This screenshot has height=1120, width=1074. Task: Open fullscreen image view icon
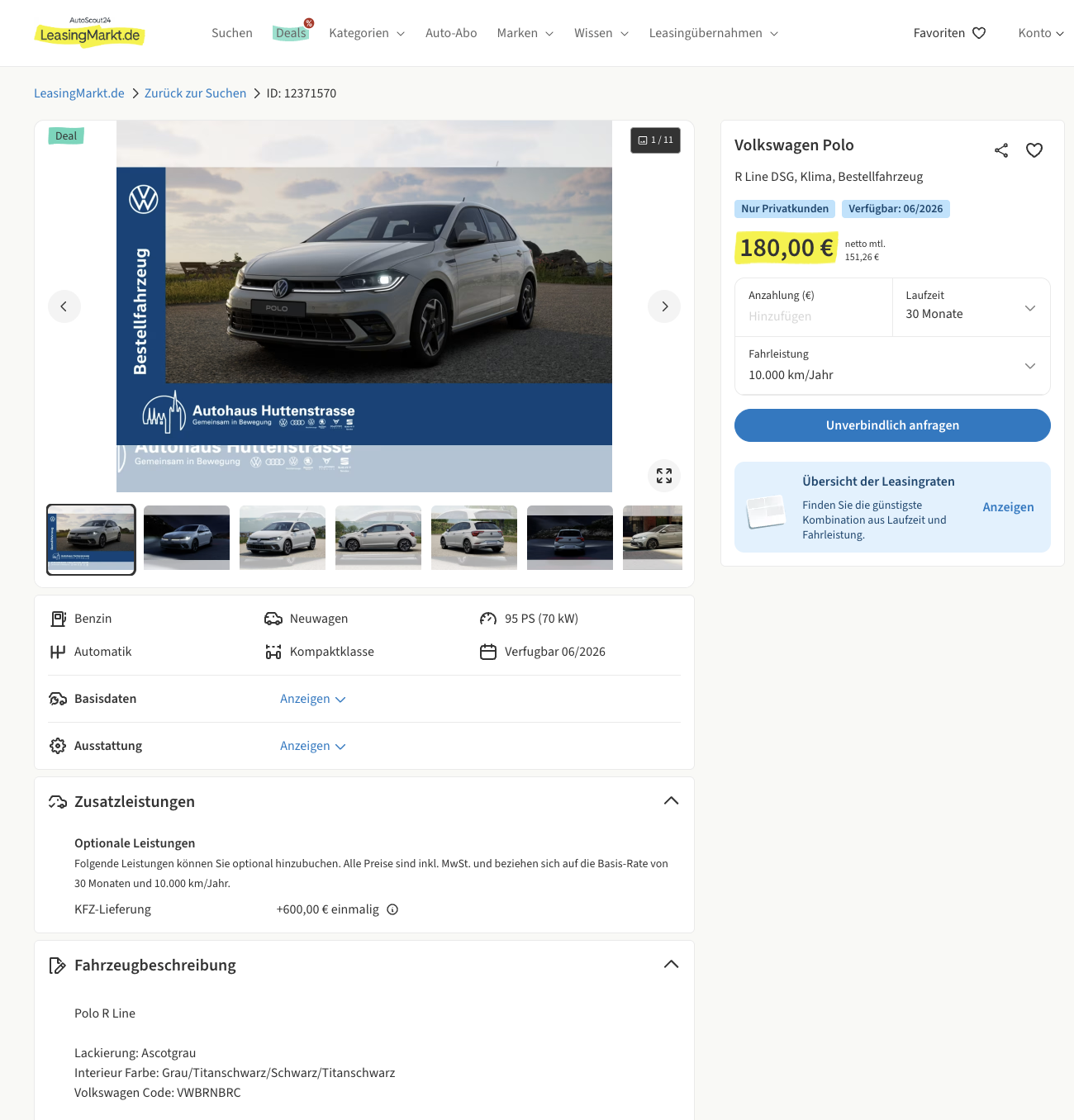pos(664,476)
